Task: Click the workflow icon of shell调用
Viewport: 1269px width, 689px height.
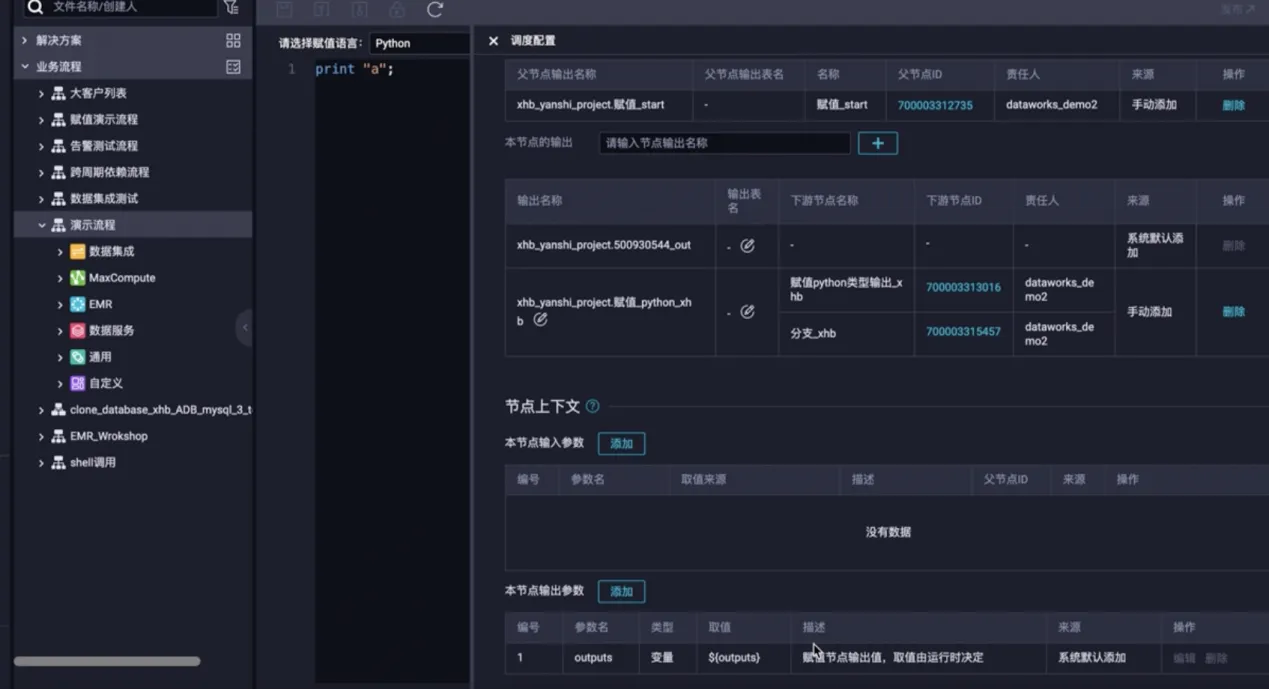Action: (59, 462)
